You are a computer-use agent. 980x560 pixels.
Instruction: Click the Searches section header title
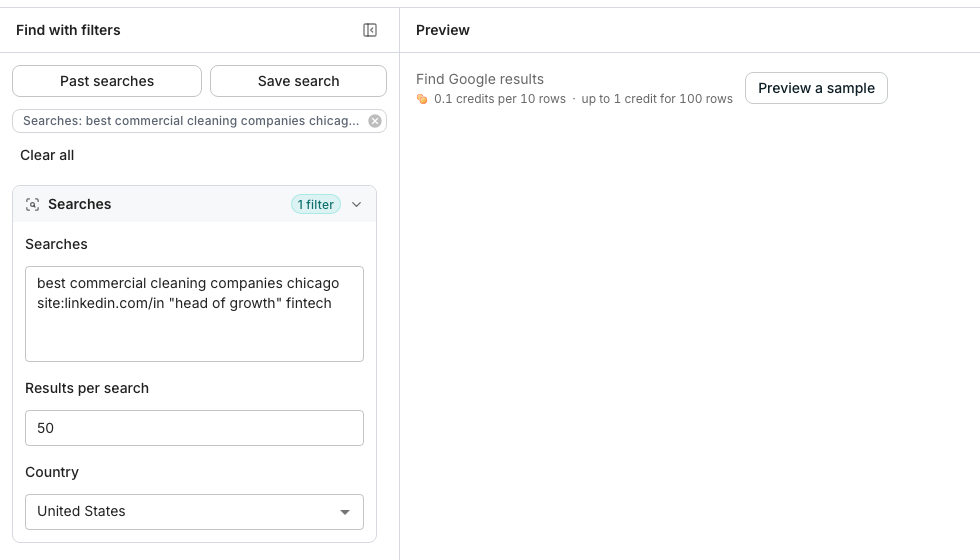tap(79, 204)
